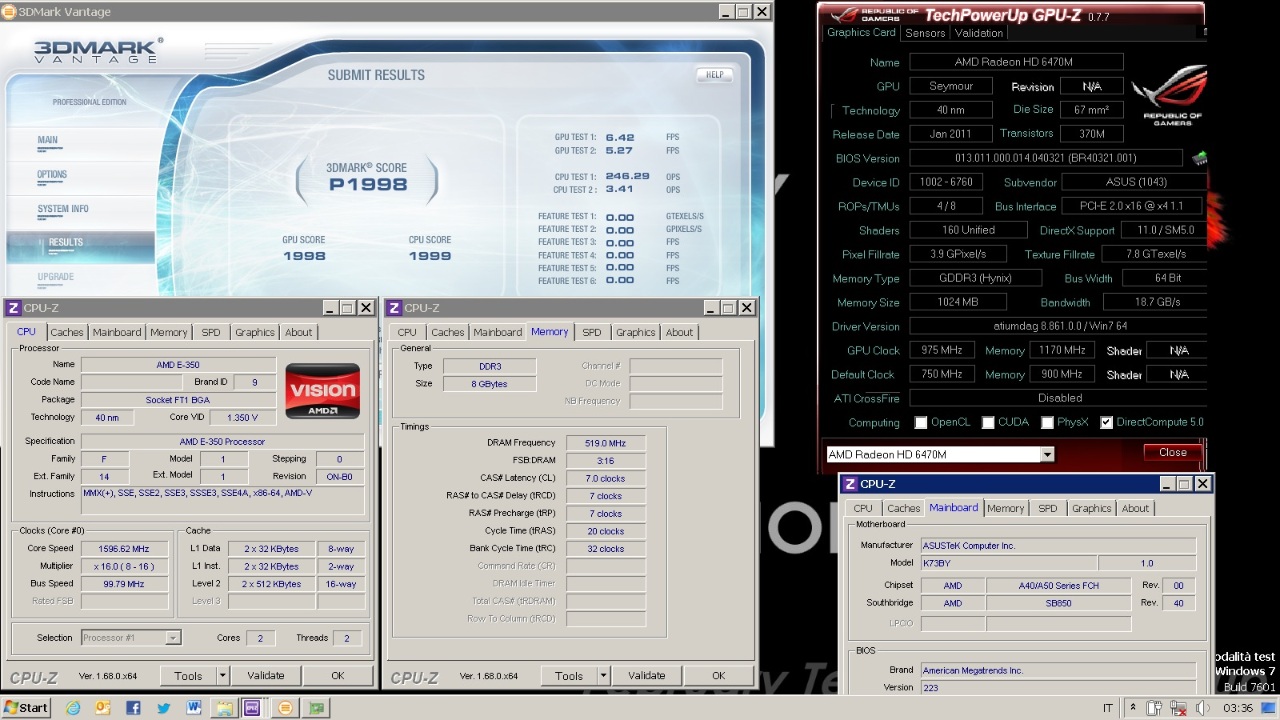This screenshot has width=1280, height=720.
Task: Click the Memory Type GDDR3 (Hynix) field
Action: pos(974,279)
